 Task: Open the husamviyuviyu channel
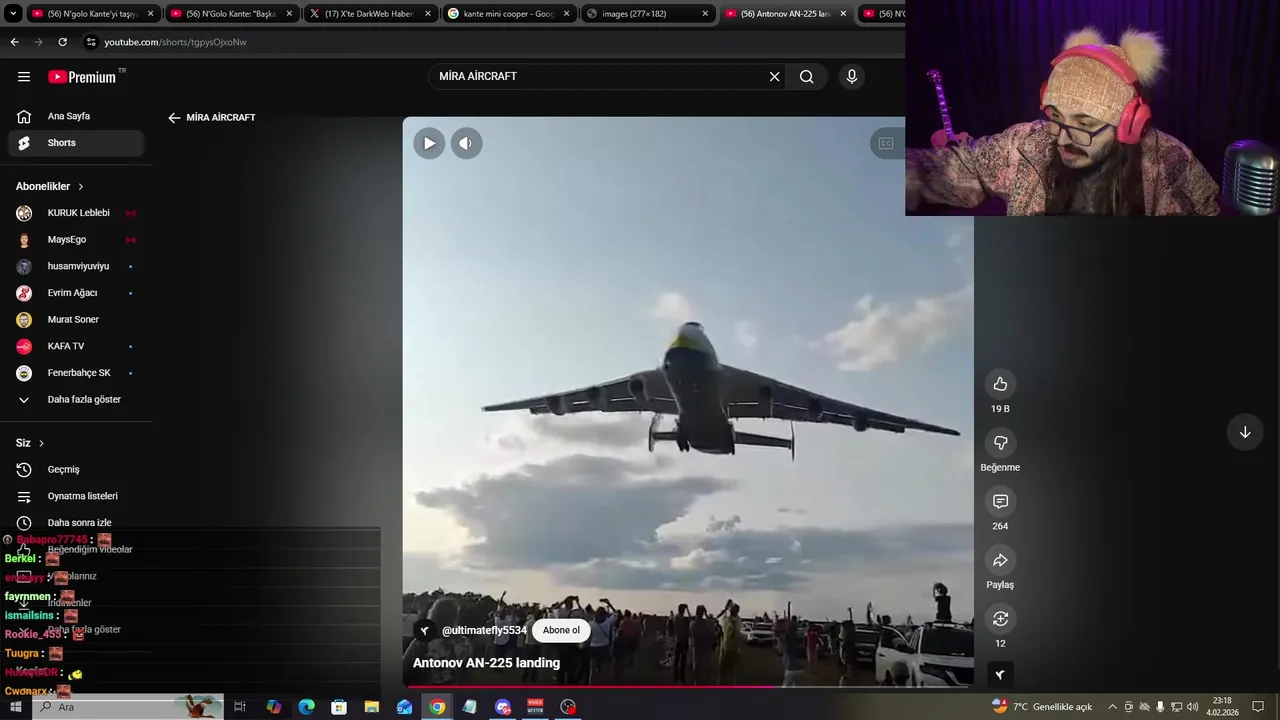[x=76, y=266]
